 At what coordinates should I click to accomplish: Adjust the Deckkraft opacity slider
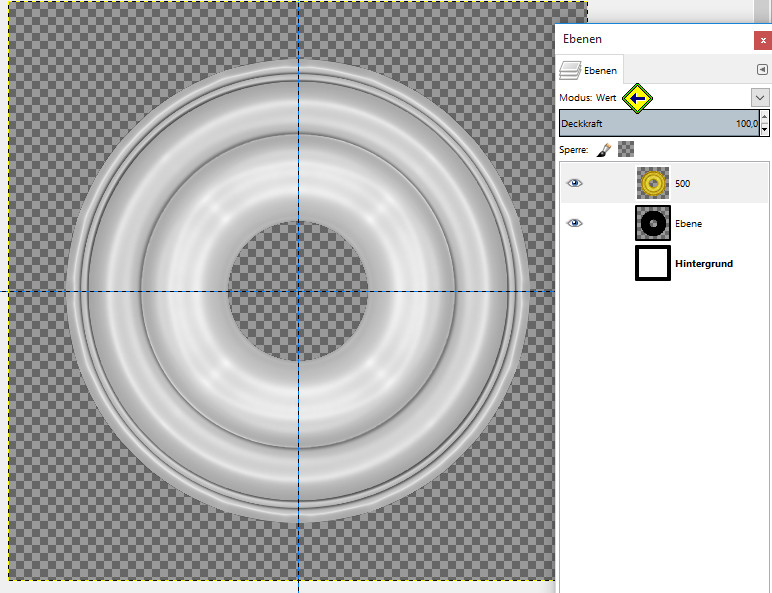(659, 123)
